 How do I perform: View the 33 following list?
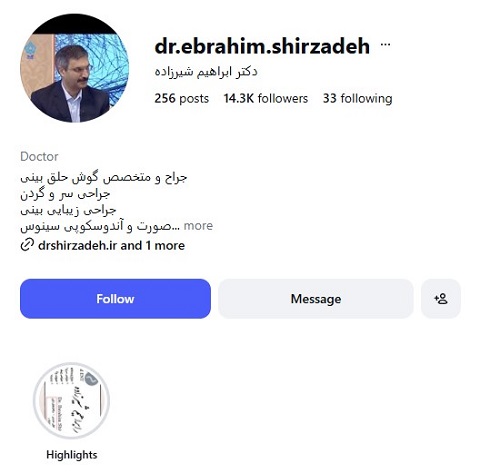point(357,98)
